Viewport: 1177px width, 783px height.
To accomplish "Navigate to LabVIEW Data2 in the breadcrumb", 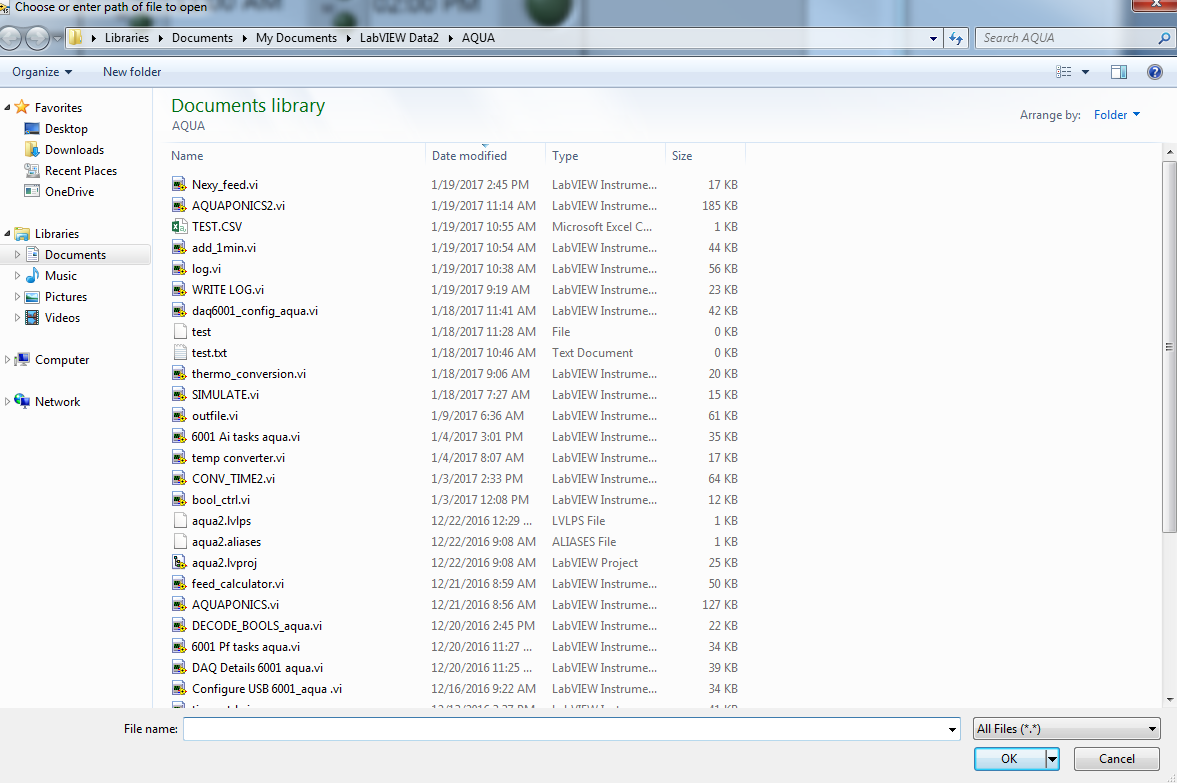I will [400, 37].
